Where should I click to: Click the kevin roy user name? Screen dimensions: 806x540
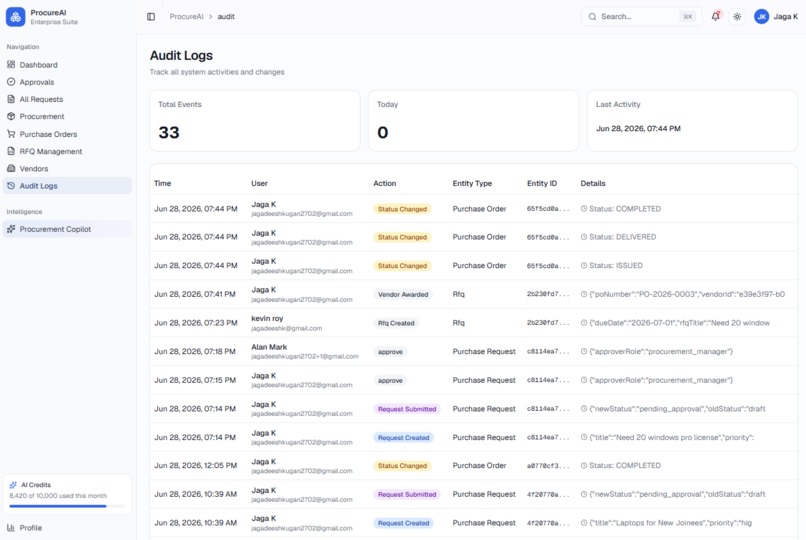coord(267,318)
